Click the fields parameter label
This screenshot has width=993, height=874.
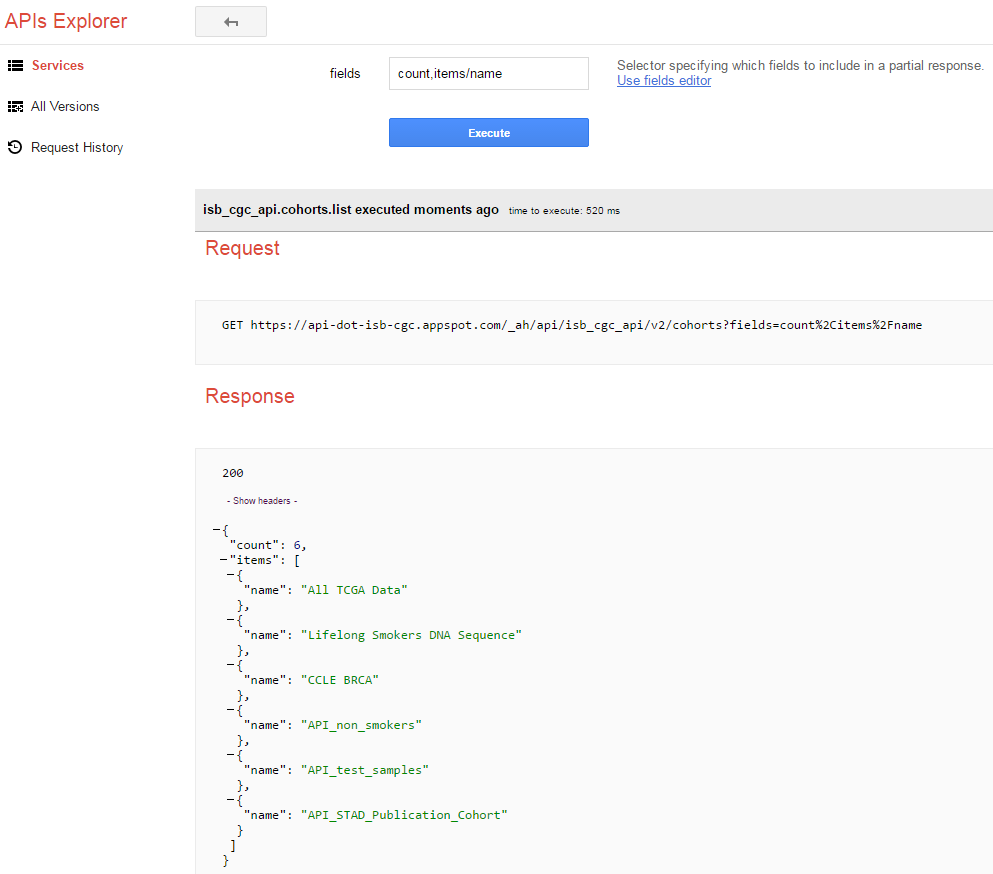[x=345, y=73]
